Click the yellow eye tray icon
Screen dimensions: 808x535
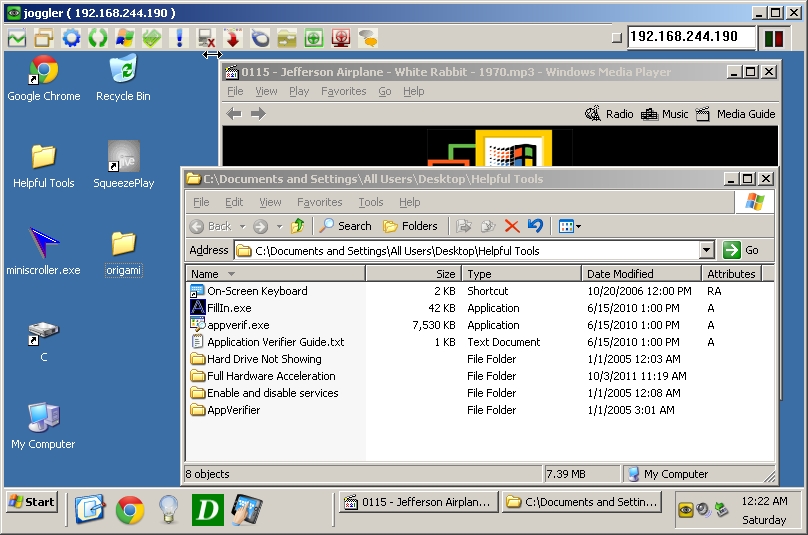click(x=686, y=510)
